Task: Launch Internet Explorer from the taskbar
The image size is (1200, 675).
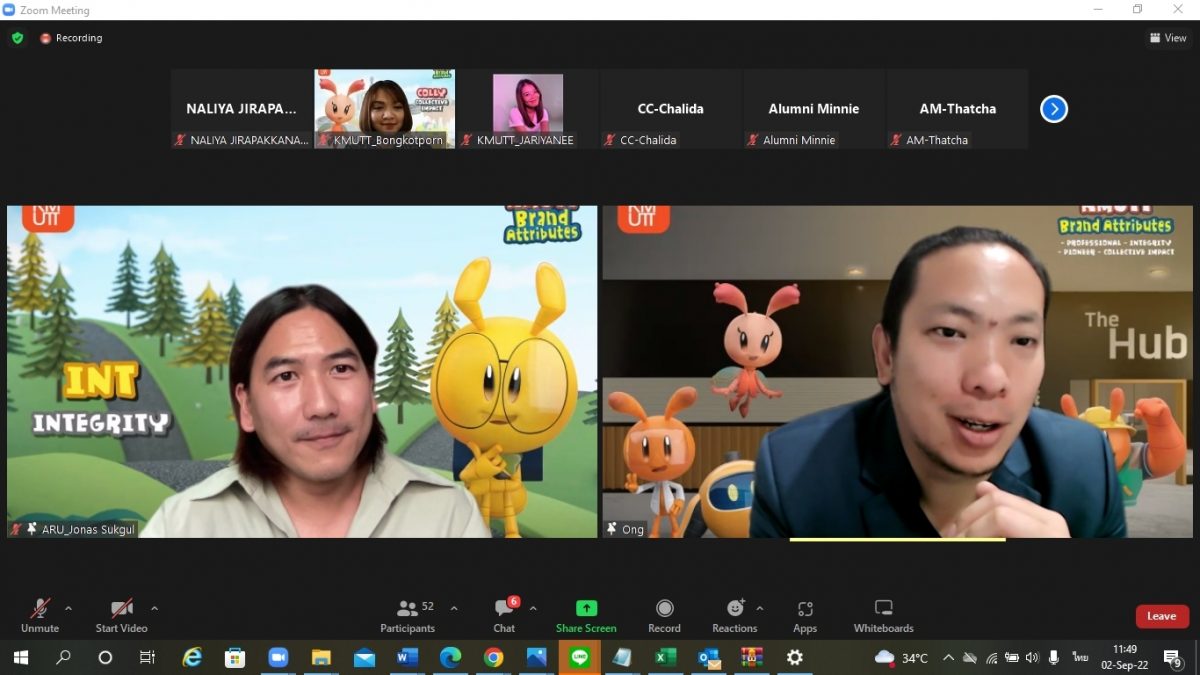Action: tap(192, 657)
